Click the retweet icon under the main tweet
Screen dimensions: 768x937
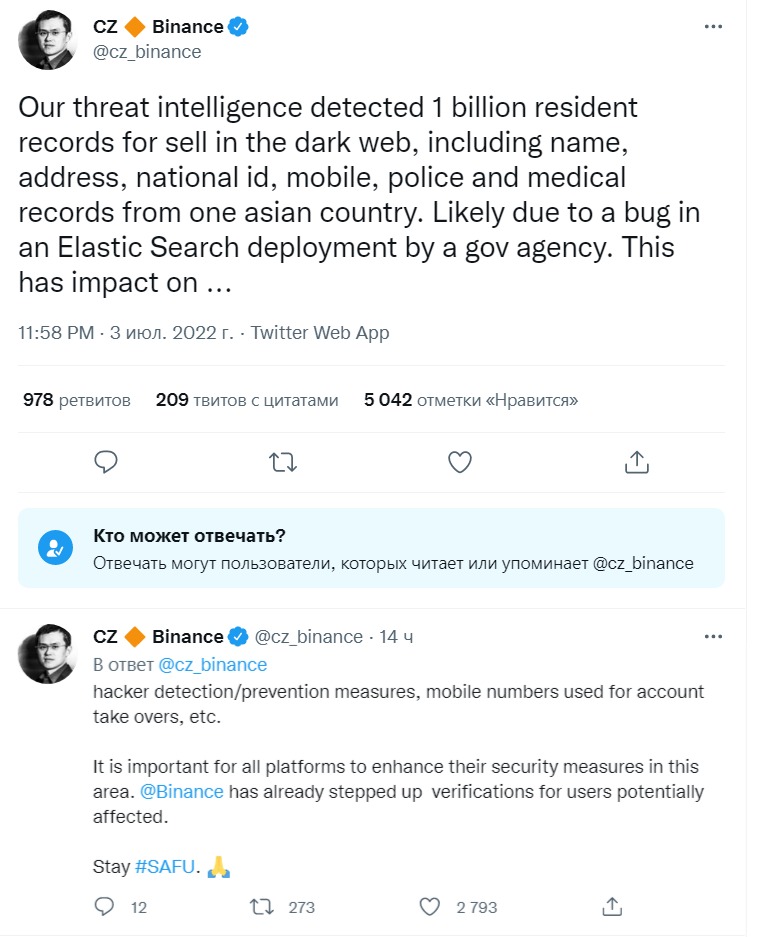pyautogui.click(x=283, y=461)
